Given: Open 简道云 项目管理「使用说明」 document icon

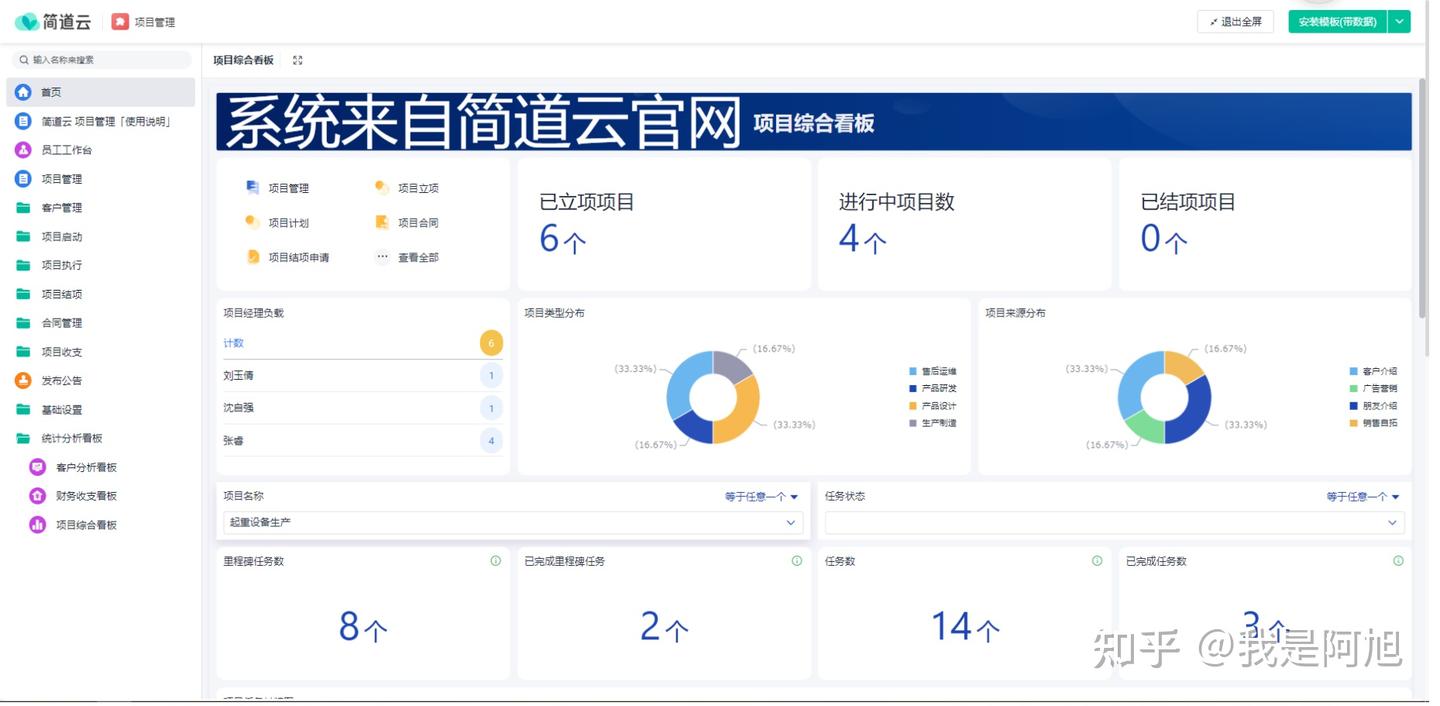Looking at the screenshot, I should click(x=23, y=121).
